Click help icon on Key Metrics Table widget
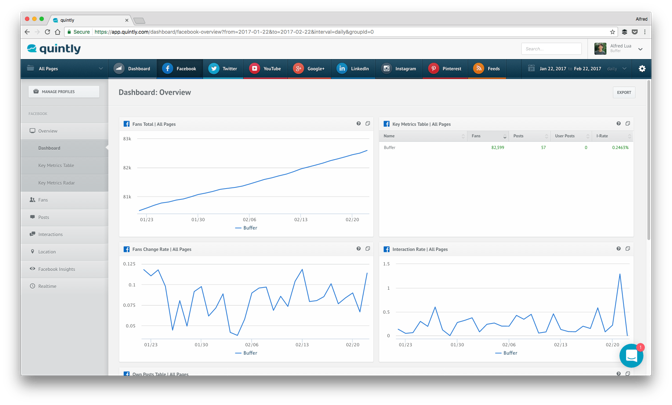This screenshot has height=405, width=672. pyautogui.click(x=618, y=123)
